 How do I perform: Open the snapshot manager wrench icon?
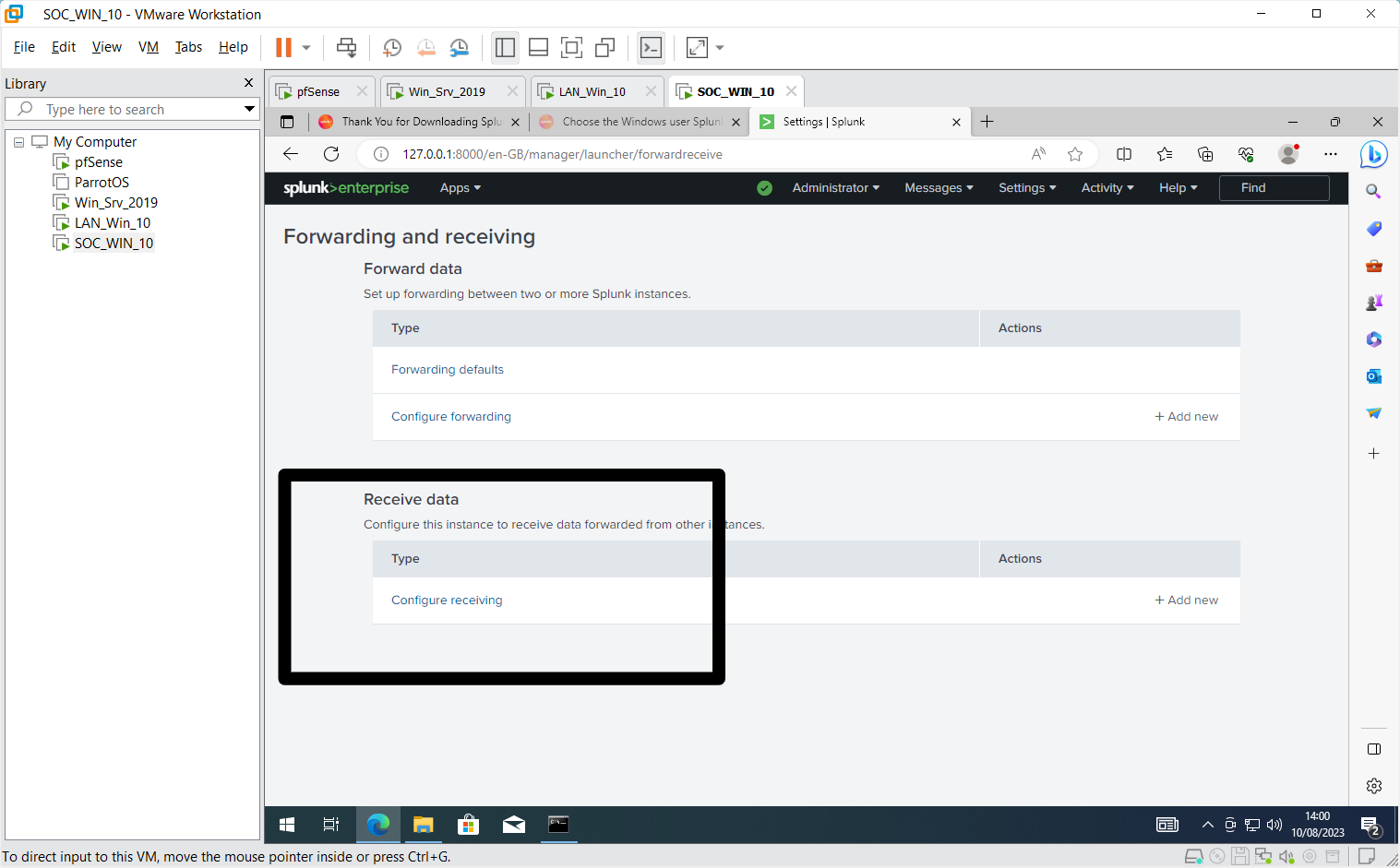[459, 47]
